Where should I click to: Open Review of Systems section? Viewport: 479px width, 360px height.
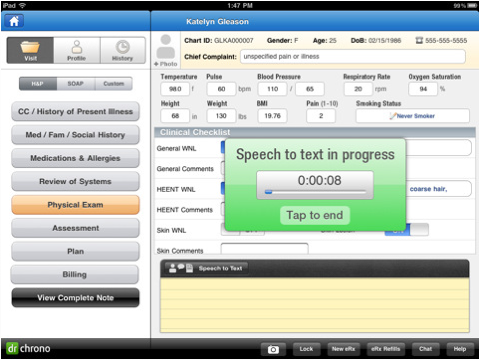[75, 181]
